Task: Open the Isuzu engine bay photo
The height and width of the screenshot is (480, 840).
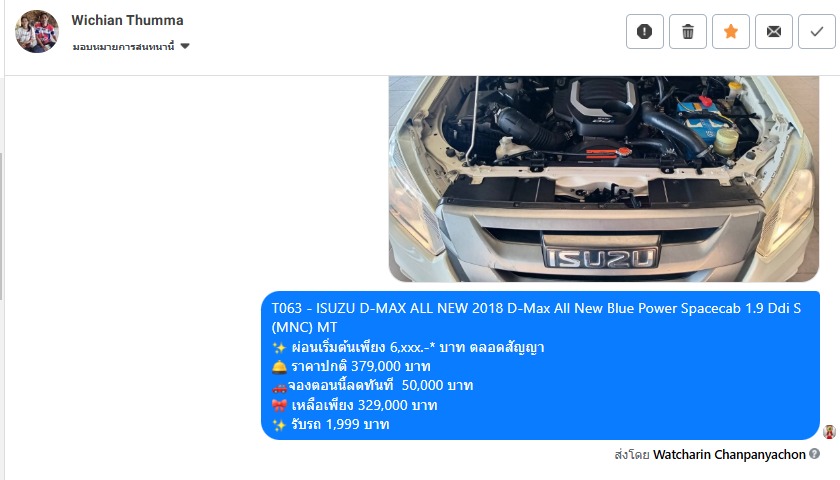Action: (x=604, y=178)
